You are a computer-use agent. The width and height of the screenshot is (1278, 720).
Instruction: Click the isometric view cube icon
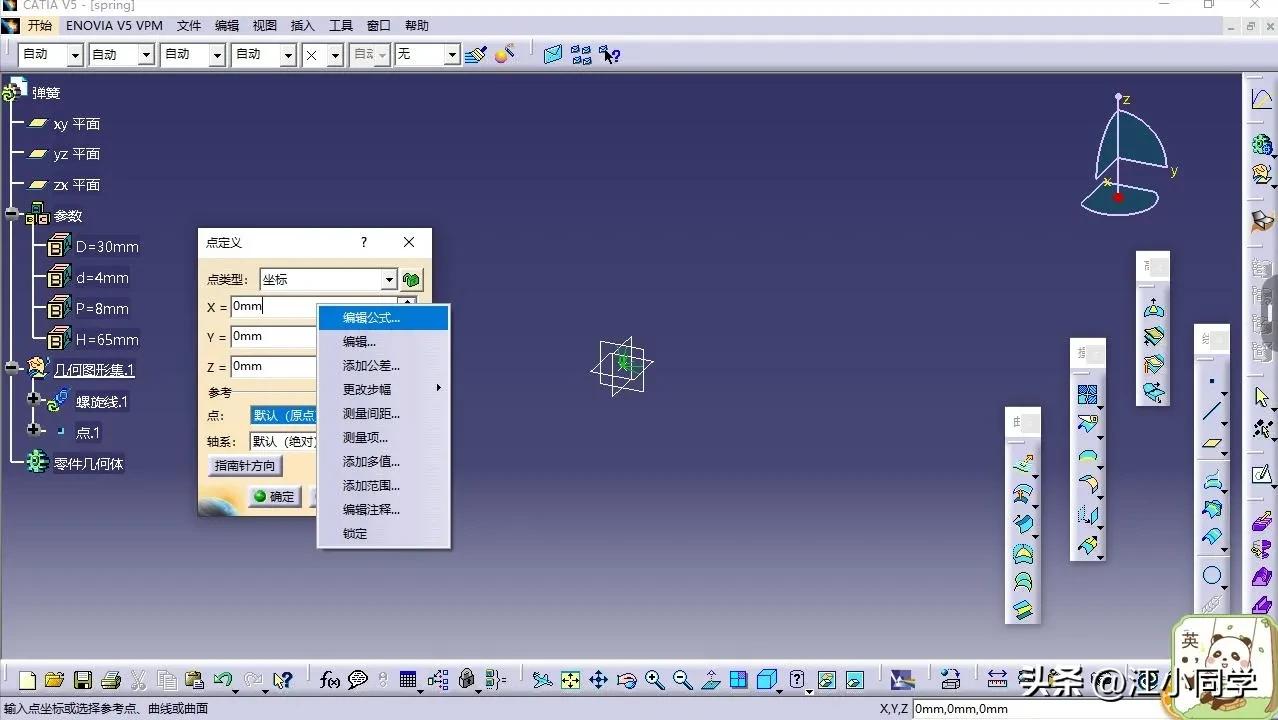[x=766, y=680]
